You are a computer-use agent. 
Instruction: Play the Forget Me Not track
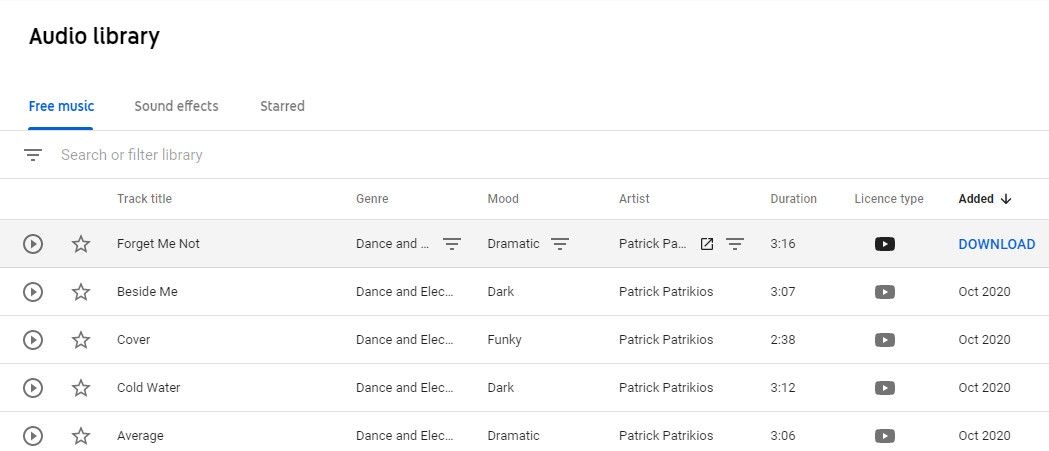[33, 244]
